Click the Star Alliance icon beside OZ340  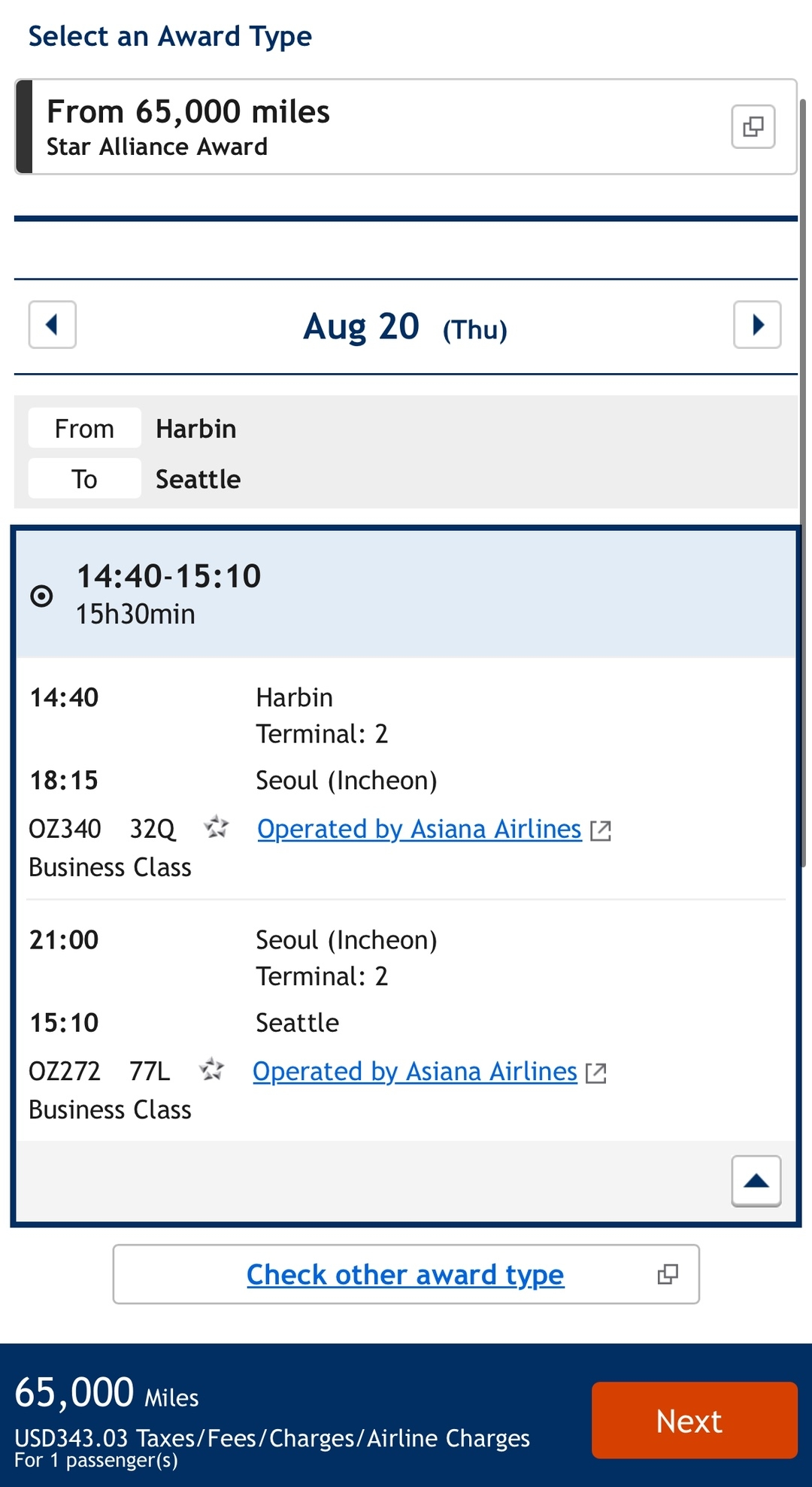[x=217, y=827]
